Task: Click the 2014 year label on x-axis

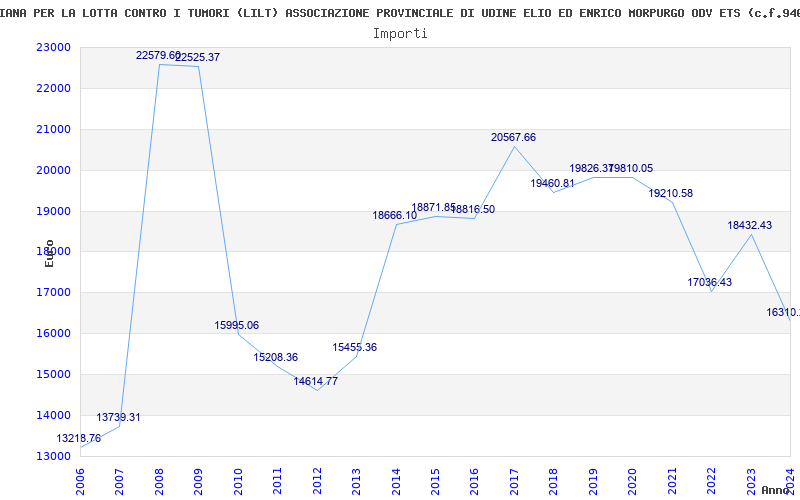Action: (396, 482)
